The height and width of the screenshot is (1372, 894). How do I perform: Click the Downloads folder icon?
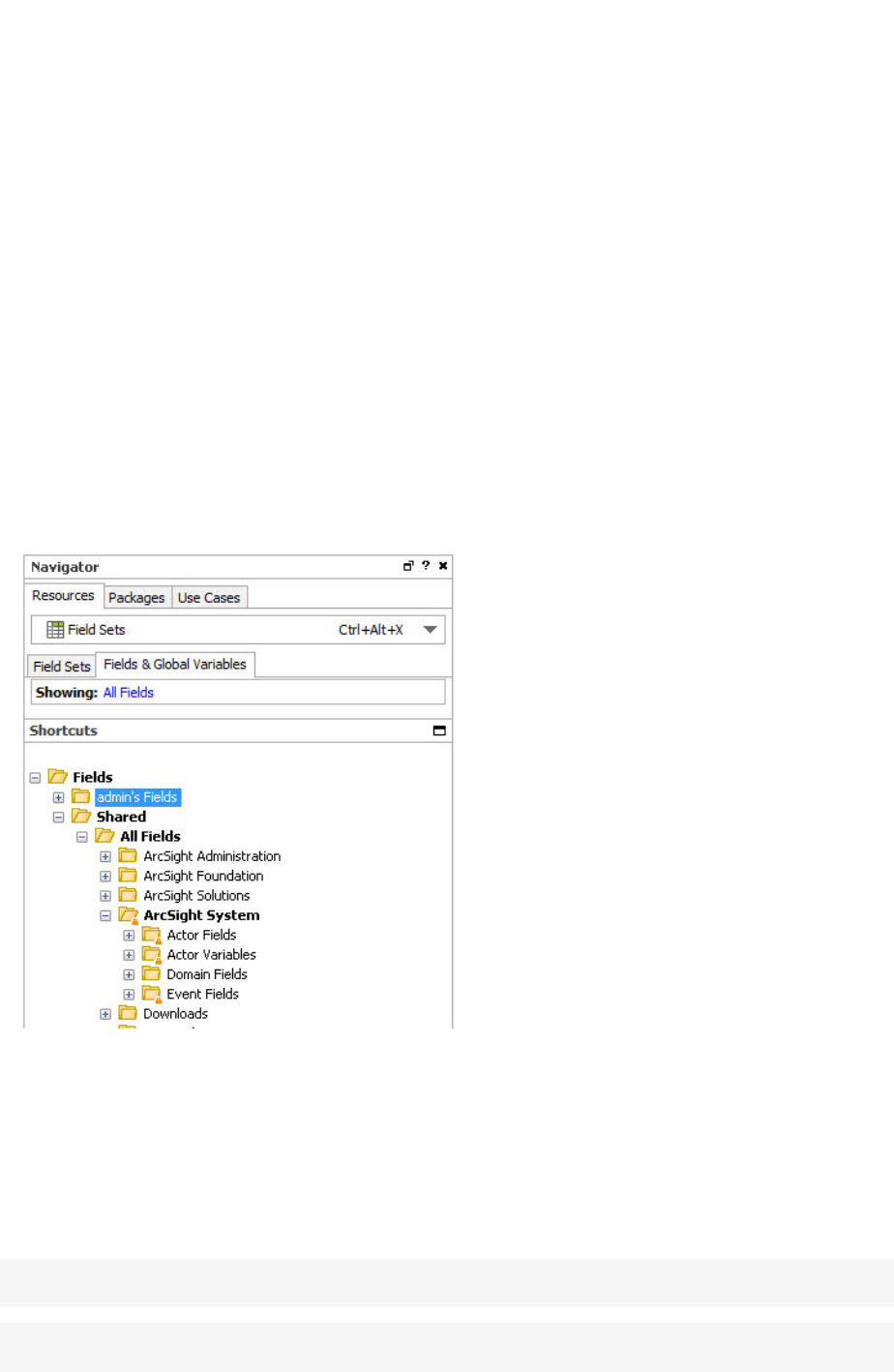pos(128,1014)
